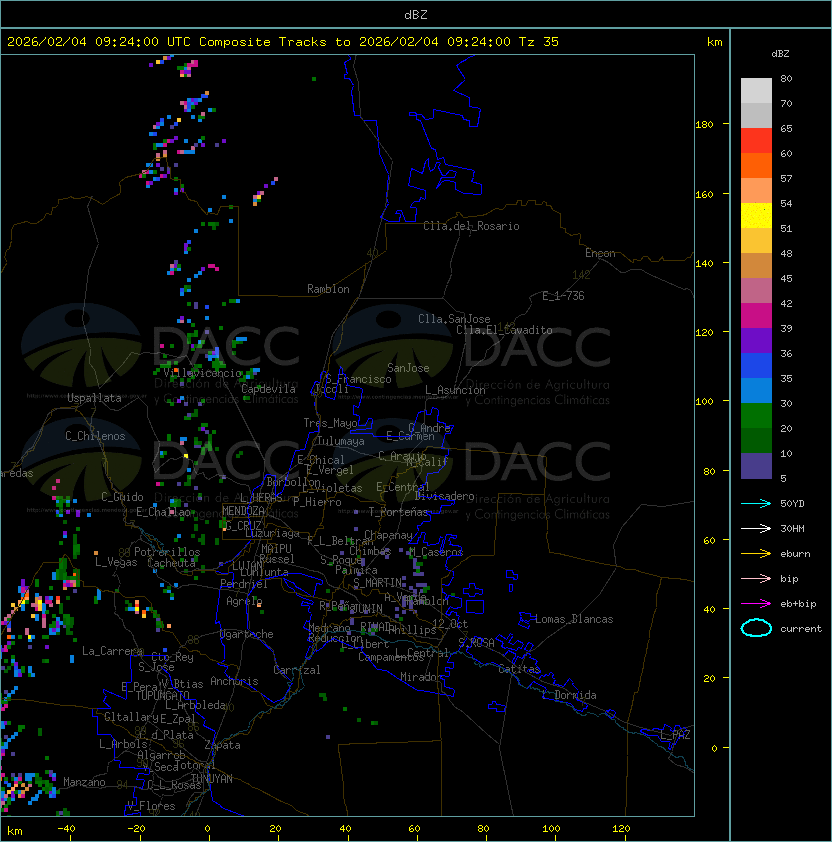This screenshot has height=842, width=832.
Task: Click the pink bip arrow in legend
Action: 756,578
